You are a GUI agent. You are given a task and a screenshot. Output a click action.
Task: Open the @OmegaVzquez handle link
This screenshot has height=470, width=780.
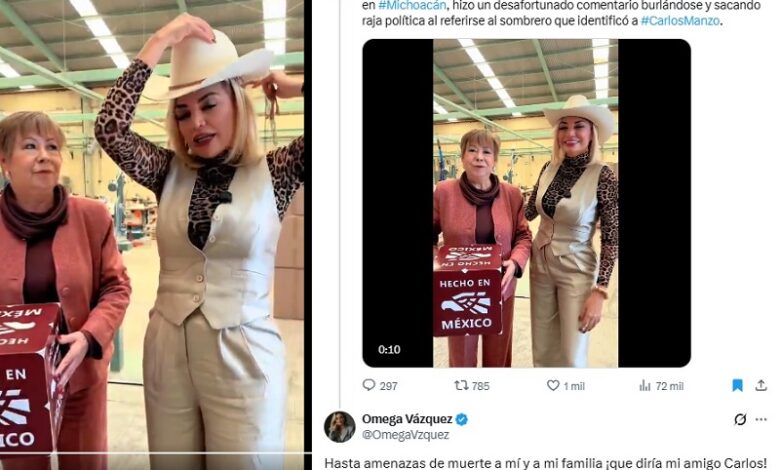[x=405, y=435]
